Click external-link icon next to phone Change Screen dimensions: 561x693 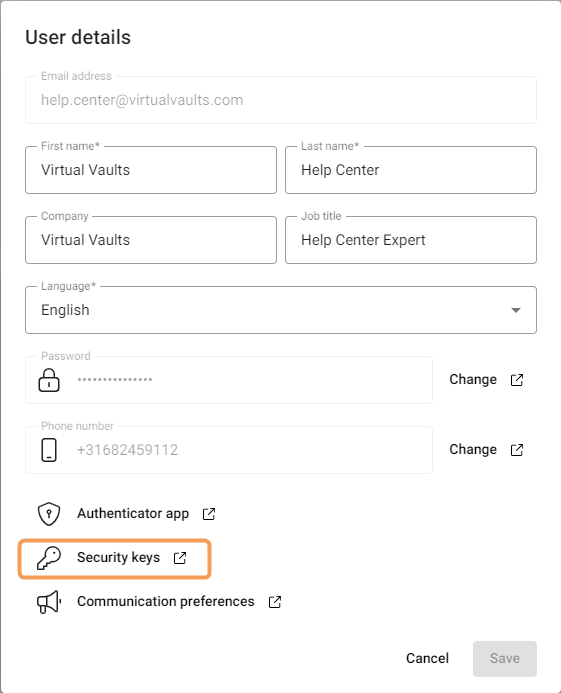click(517, 450)
